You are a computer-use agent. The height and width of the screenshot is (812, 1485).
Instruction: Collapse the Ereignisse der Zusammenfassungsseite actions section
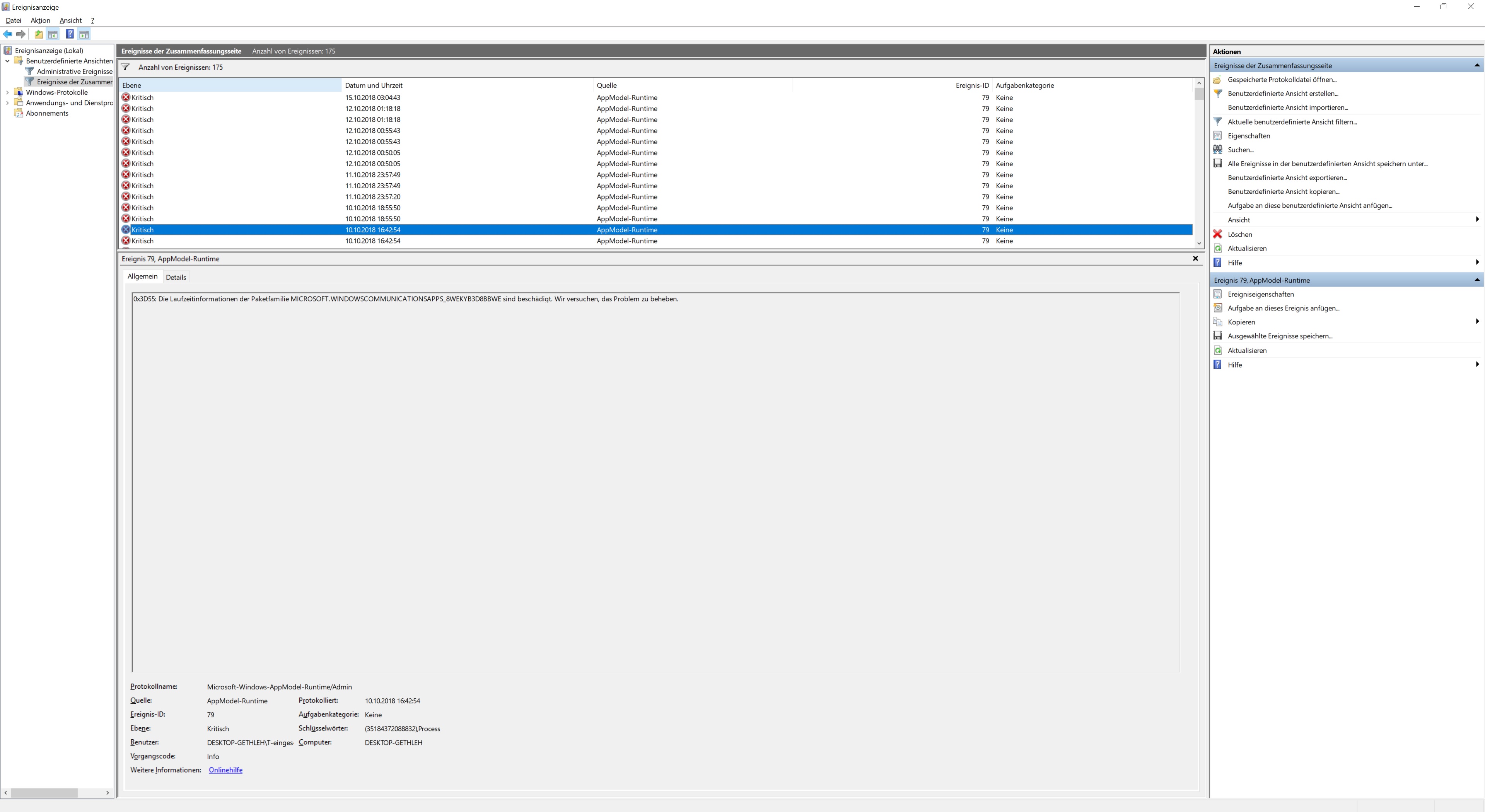point(1477,65)
